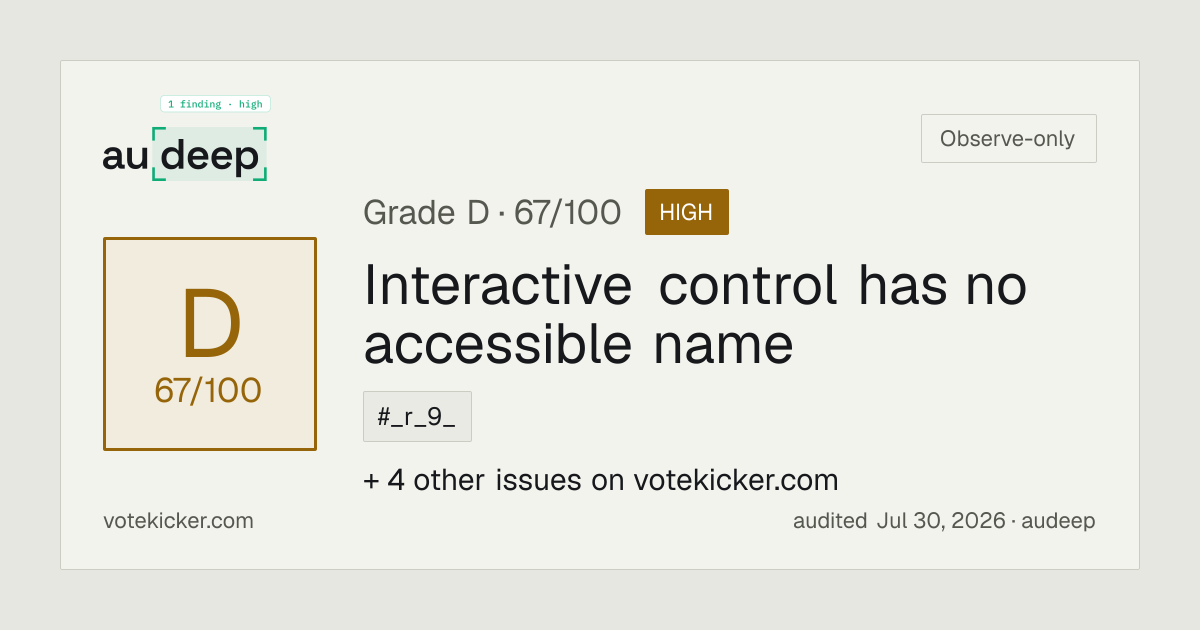Click the audeep name in the footer

(x=1060, y=522)
